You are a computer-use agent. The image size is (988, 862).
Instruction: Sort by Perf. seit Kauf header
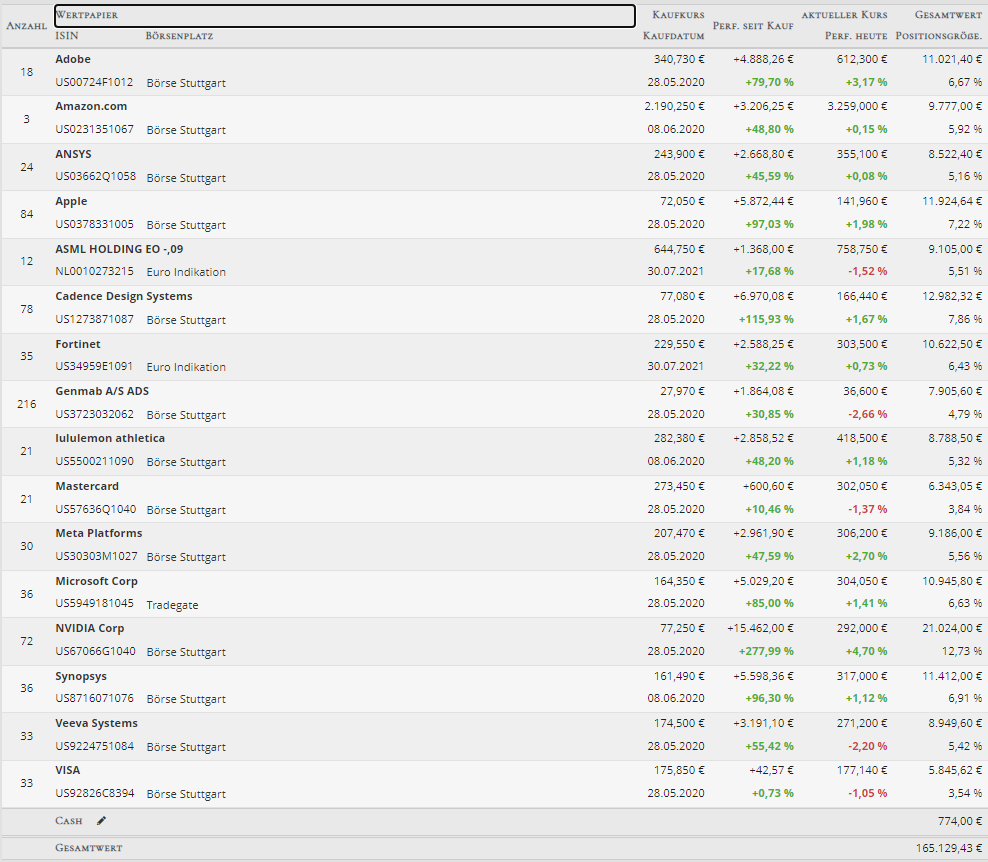[x=753, y=26]
